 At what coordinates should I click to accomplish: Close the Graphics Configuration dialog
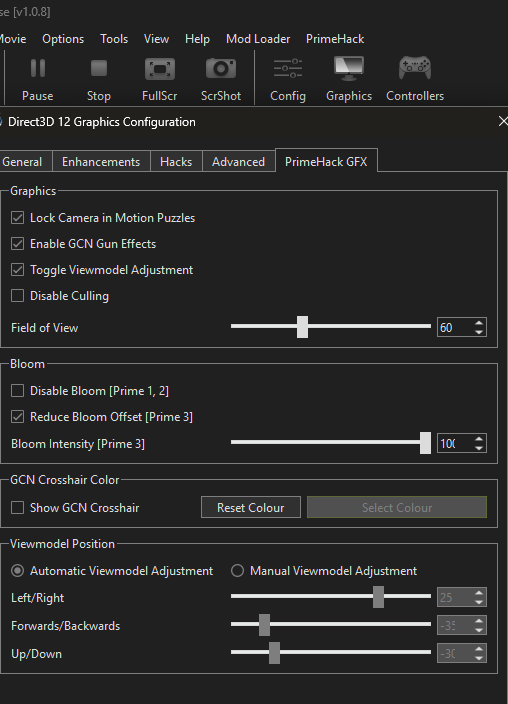[503, 121]
